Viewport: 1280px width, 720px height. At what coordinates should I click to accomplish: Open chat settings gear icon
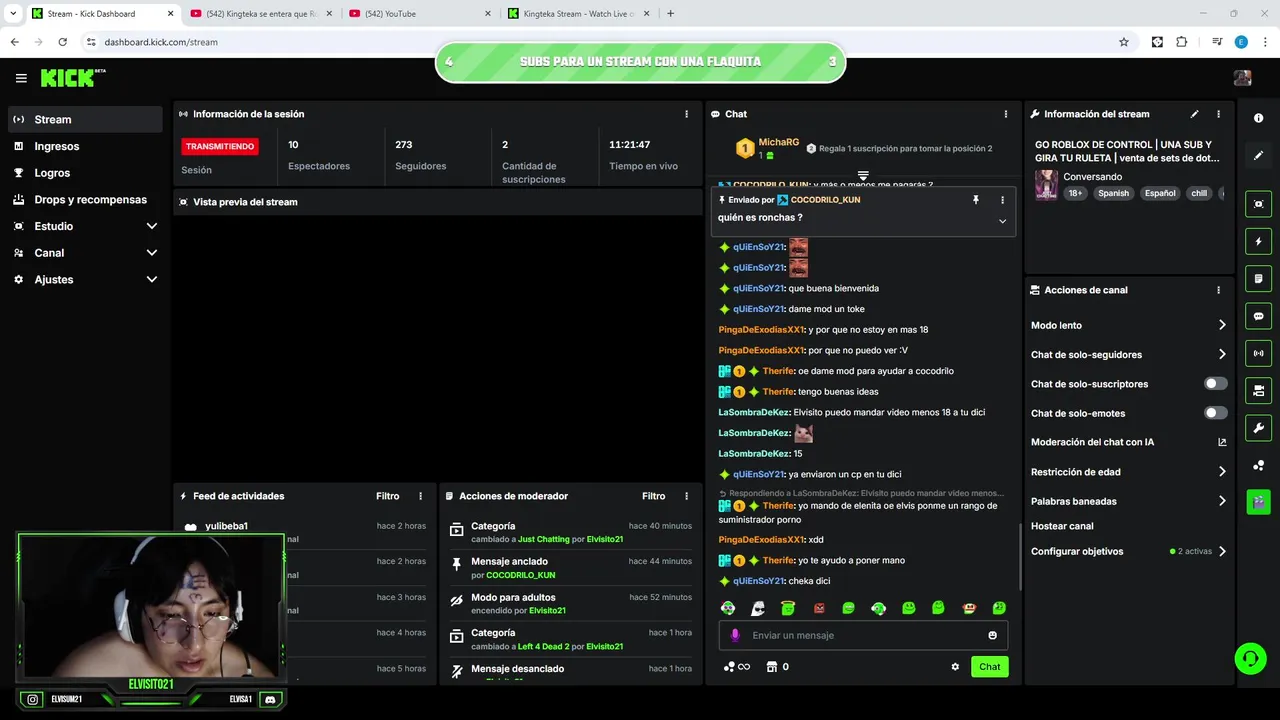click(x=955, y=667)
